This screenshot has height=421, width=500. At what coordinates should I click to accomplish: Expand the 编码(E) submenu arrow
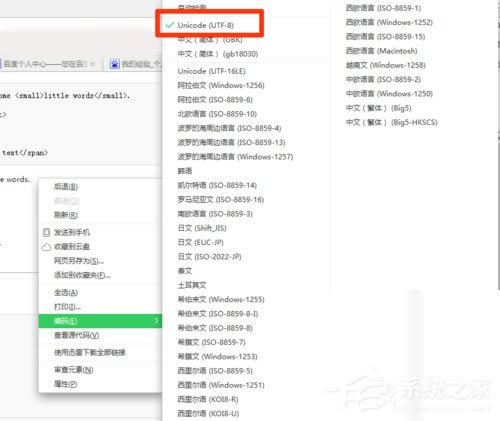click(156, 321)
